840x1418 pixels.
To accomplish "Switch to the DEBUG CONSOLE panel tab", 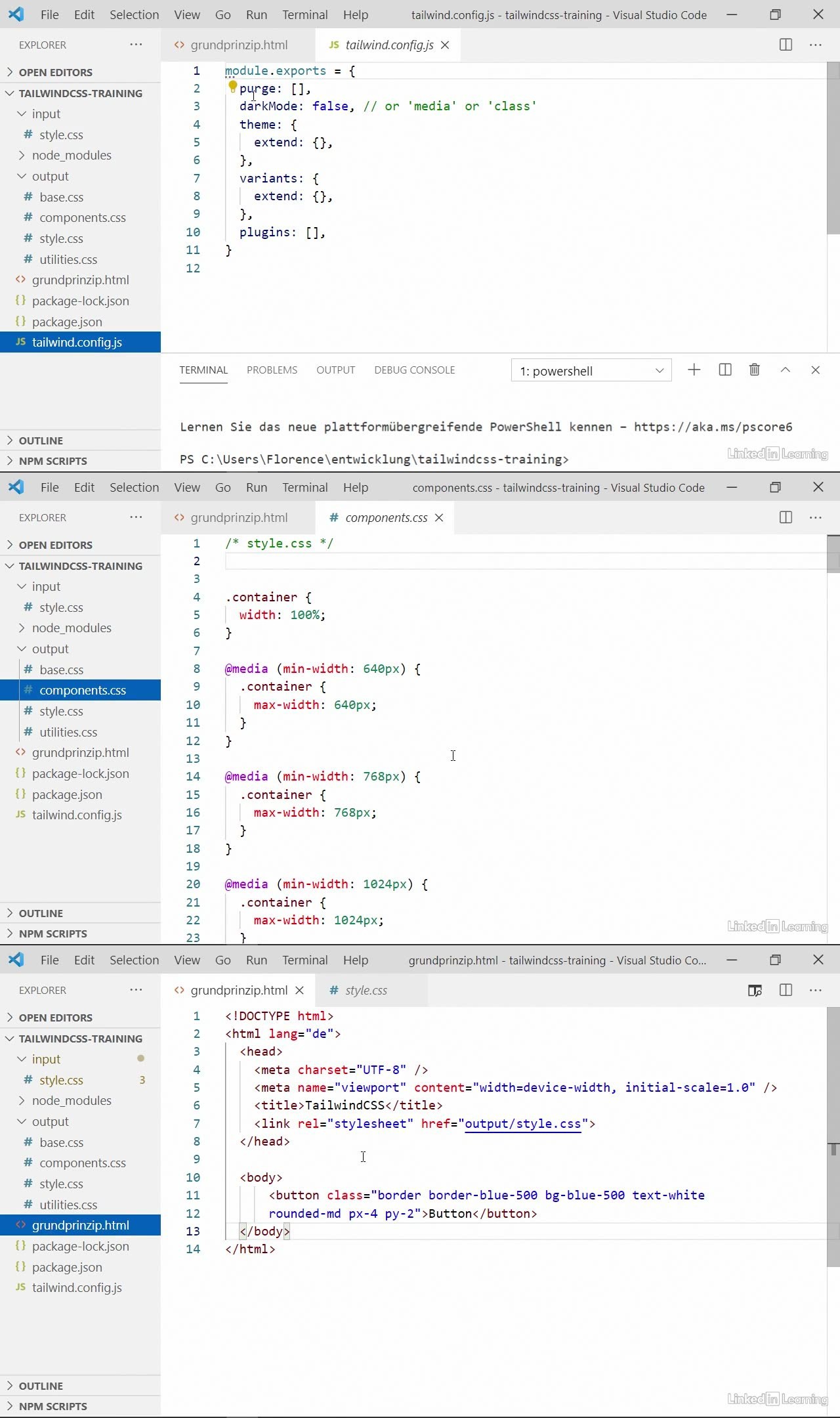I will coord(414,370).
